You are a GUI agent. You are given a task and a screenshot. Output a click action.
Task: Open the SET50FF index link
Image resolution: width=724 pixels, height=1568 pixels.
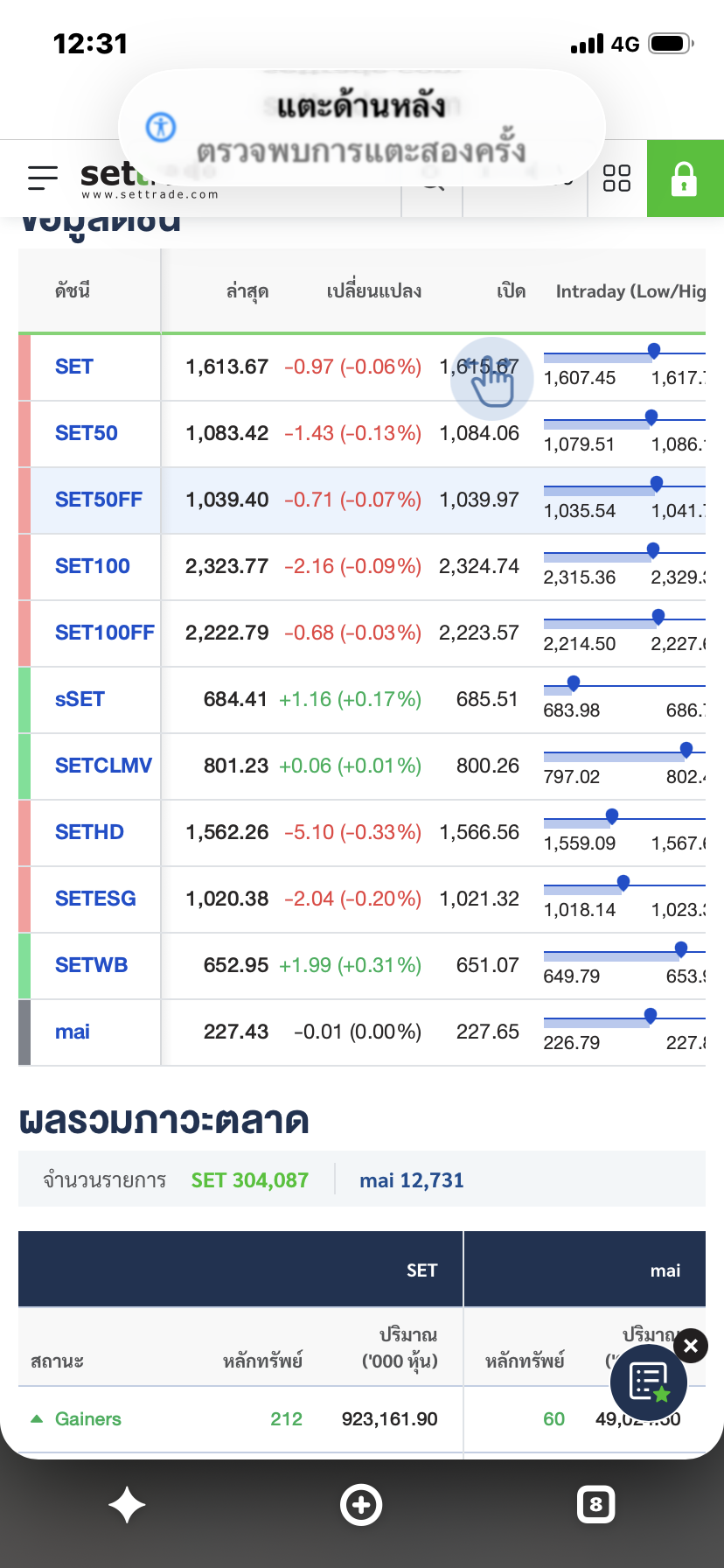pyautogui.click(x=99, y=500)
